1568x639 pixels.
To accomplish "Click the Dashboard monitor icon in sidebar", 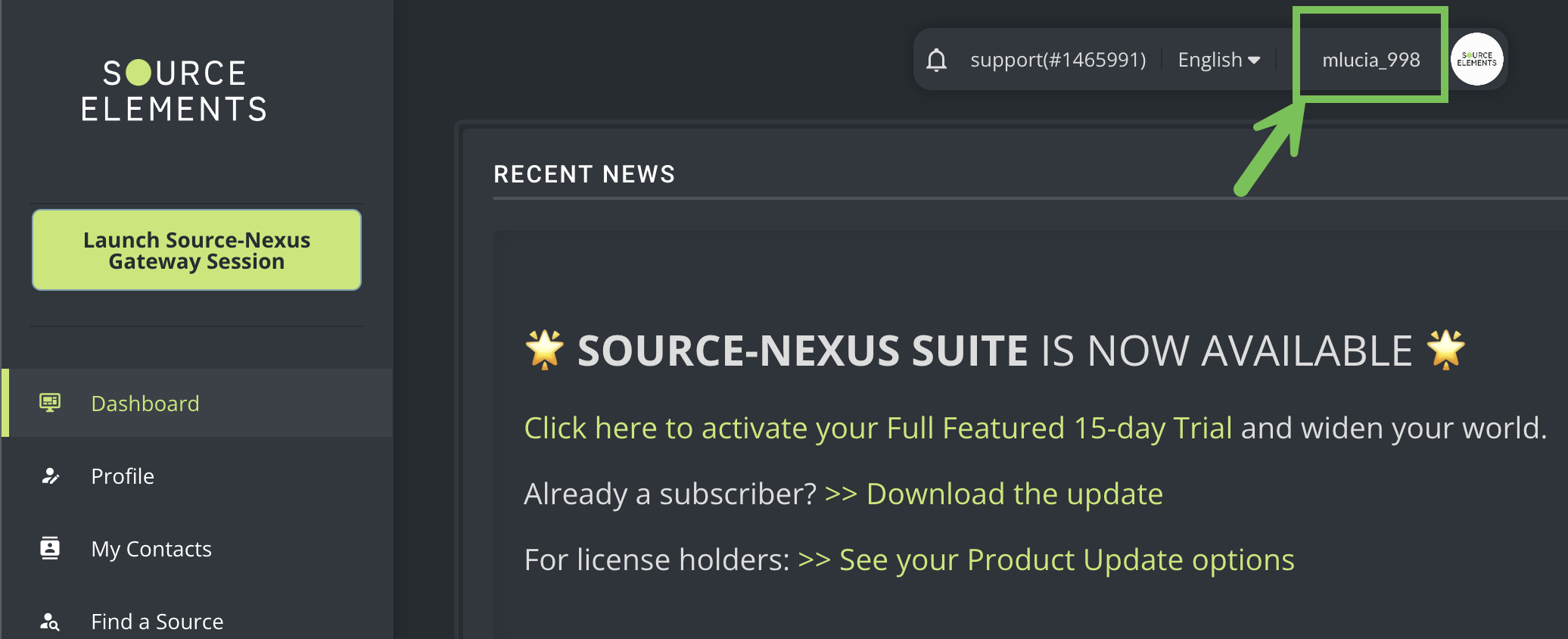I will pyautogui.click(x=50, y=403).
